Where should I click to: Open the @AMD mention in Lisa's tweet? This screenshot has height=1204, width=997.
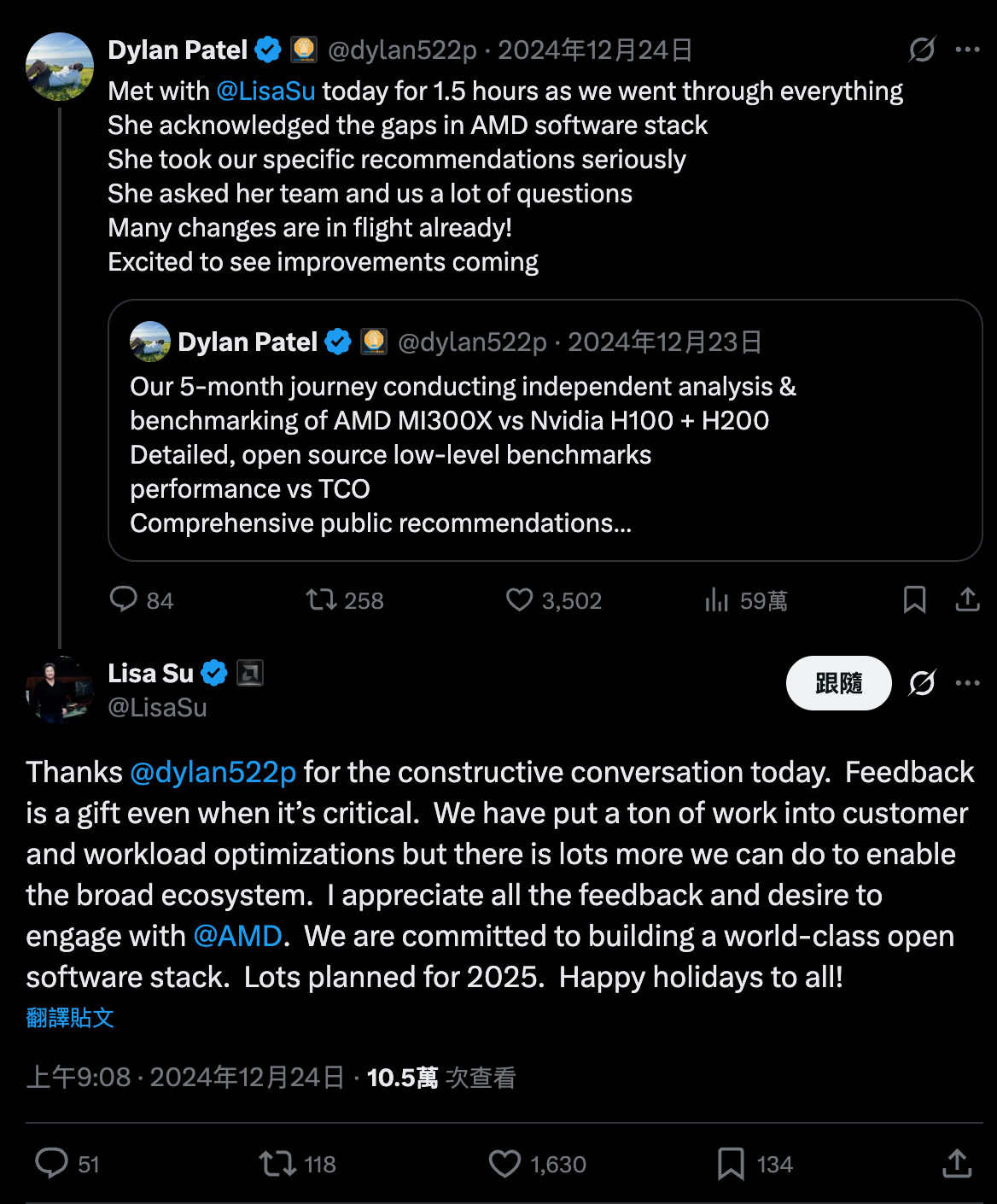(237, 936)
